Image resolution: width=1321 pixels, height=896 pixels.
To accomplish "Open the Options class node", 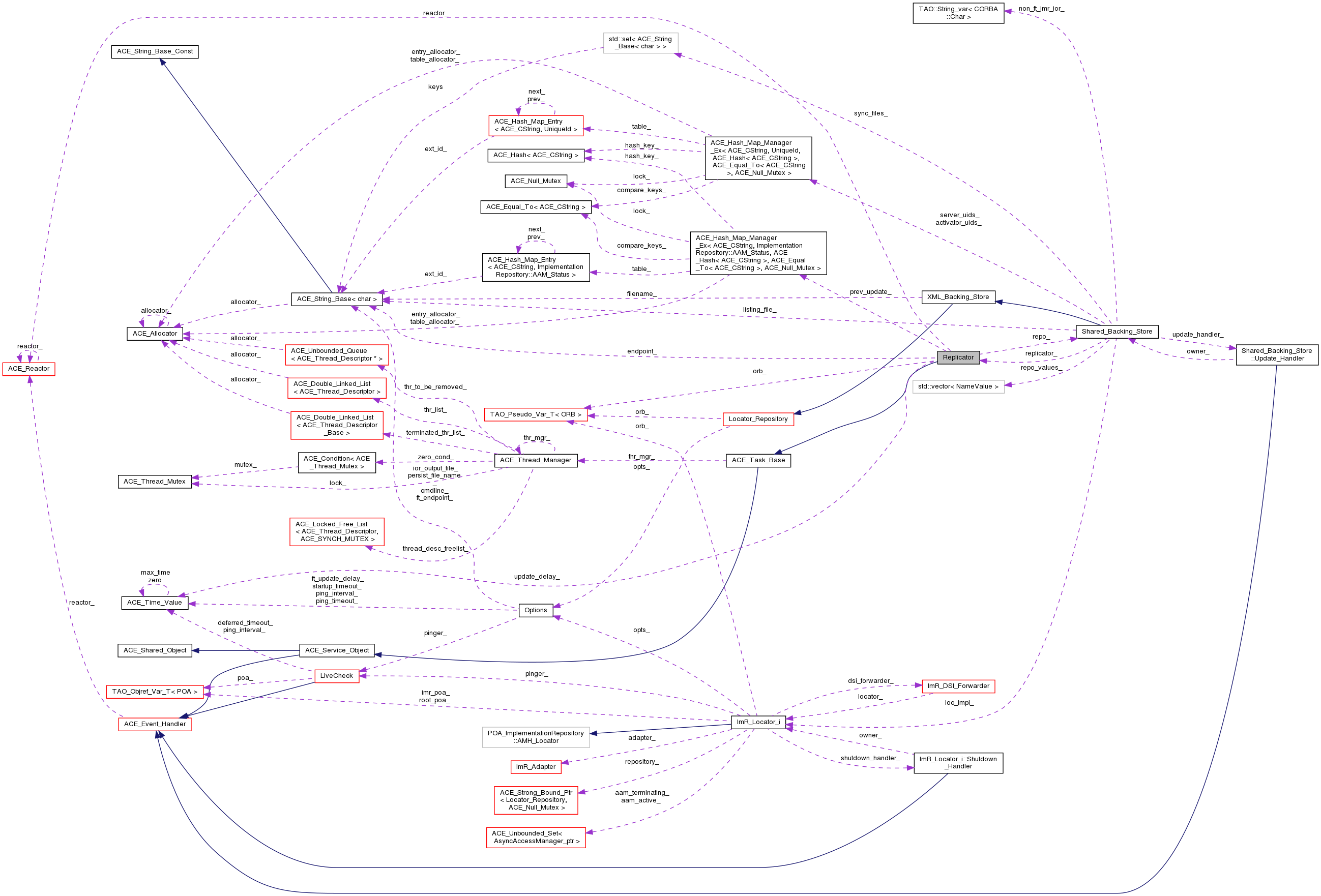I will (536, 610).
